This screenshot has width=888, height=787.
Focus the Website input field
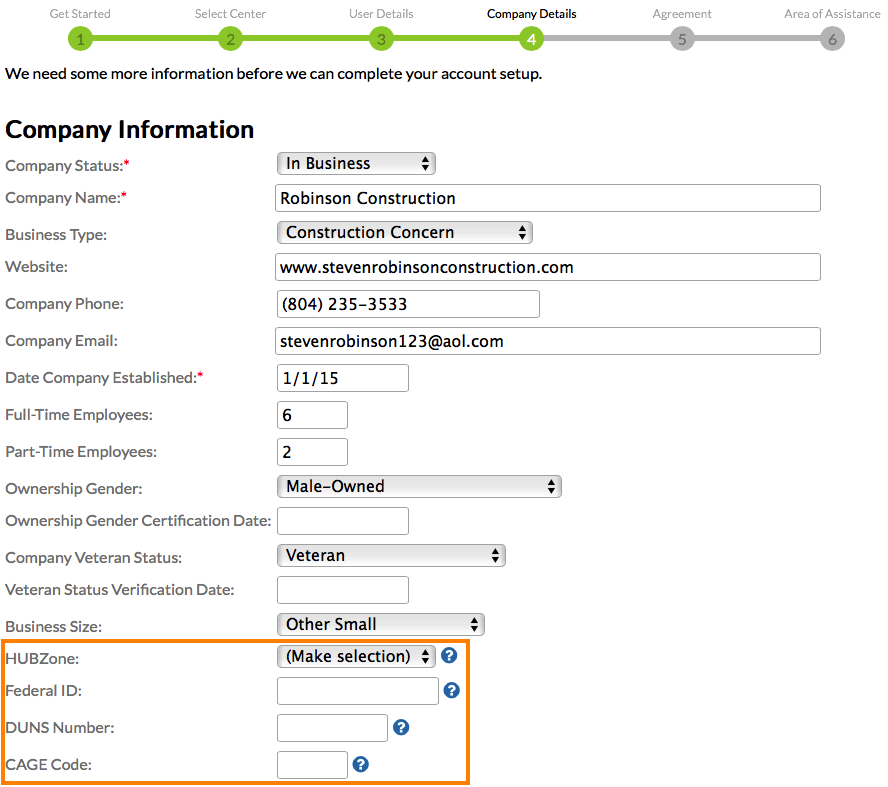[547, 267]
